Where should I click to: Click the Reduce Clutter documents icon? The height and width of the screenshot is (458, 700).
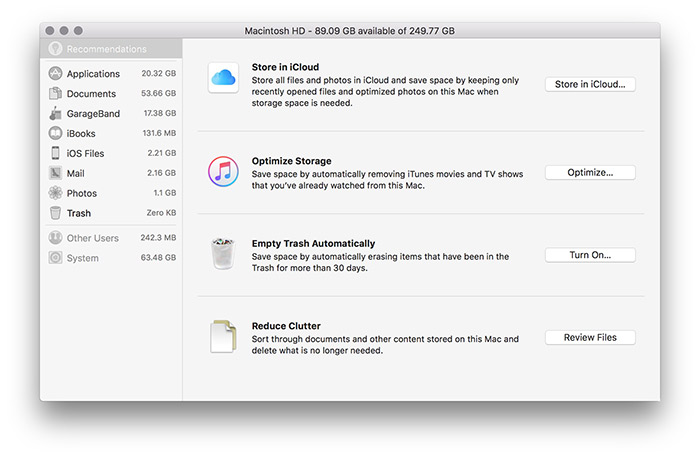pos(224,337)
